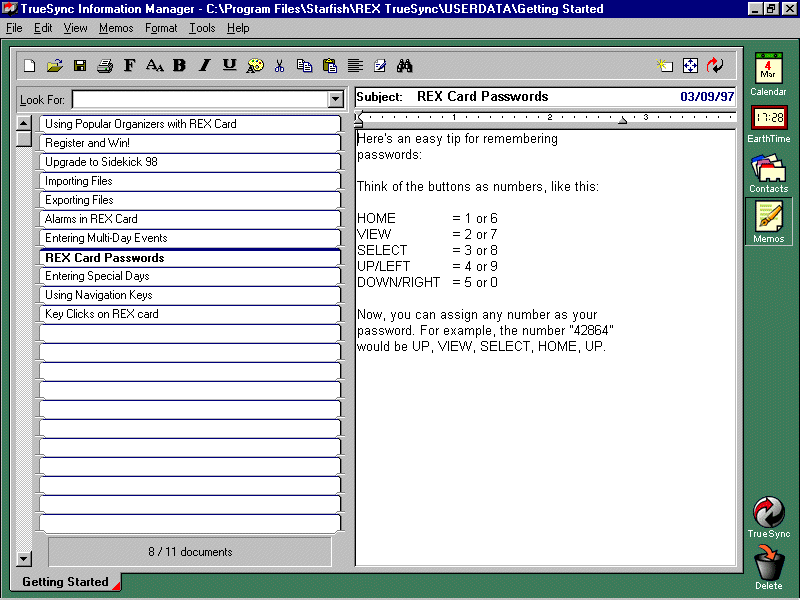The height and width of the screenshot is (600, 800).
Task: Find with the binoculars icon
Action: coord(405,65)
